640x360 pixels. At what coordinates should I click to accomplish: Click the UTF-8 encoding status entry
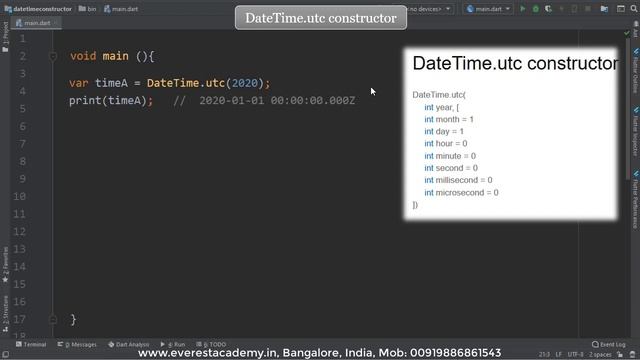(576, 354)
